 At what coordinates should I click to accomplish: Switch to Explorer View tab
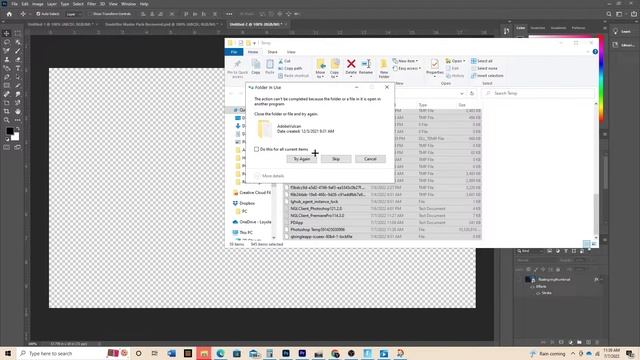(x=291, y=52)
